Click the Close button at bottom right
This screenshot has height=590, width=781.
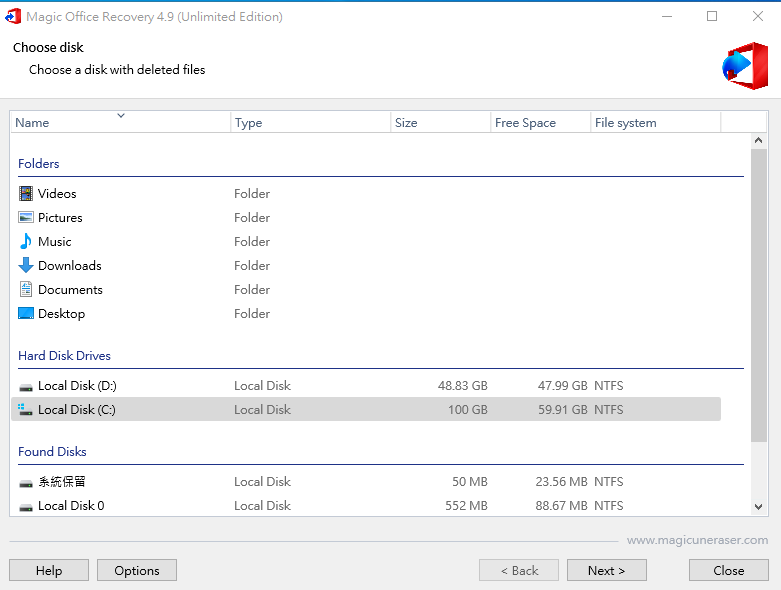tap(729, 570)
